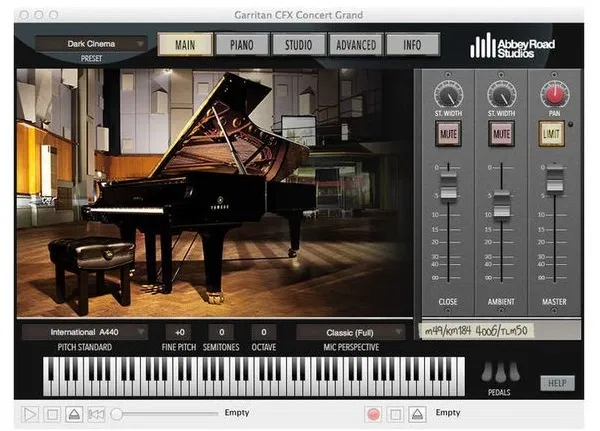
Task: Open the Advanced tab
Action: 355,45
